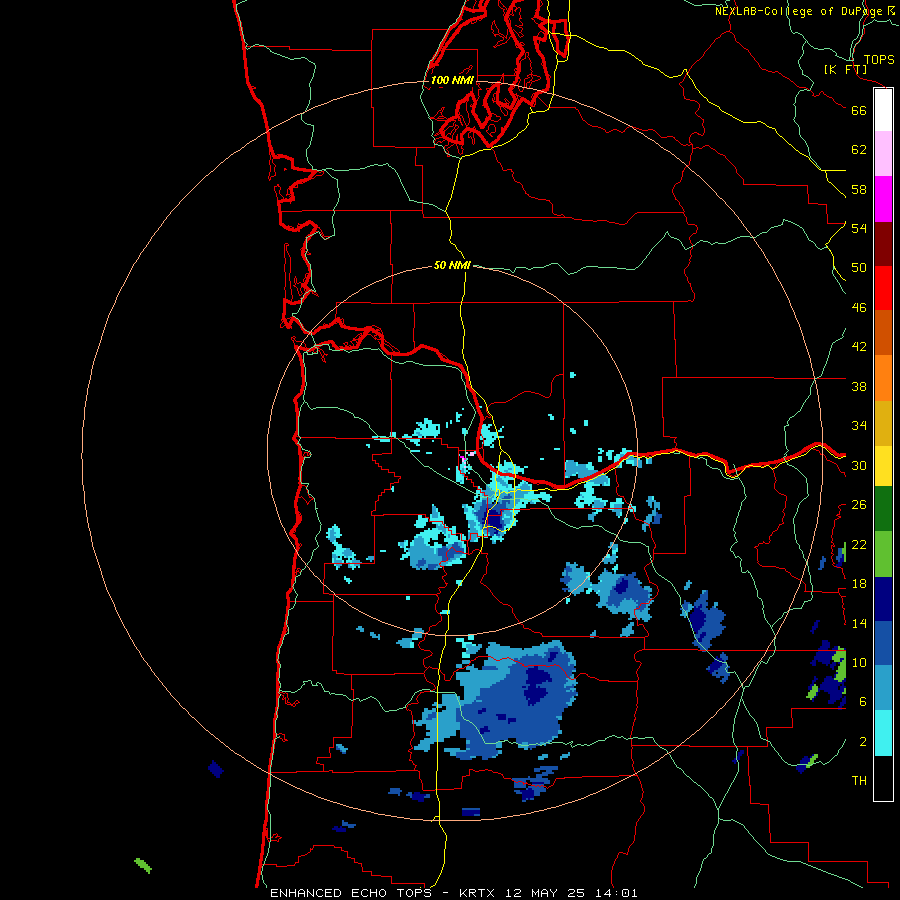Click the dark orange legend swatch

pyautogui.click(x=883, y=333)
